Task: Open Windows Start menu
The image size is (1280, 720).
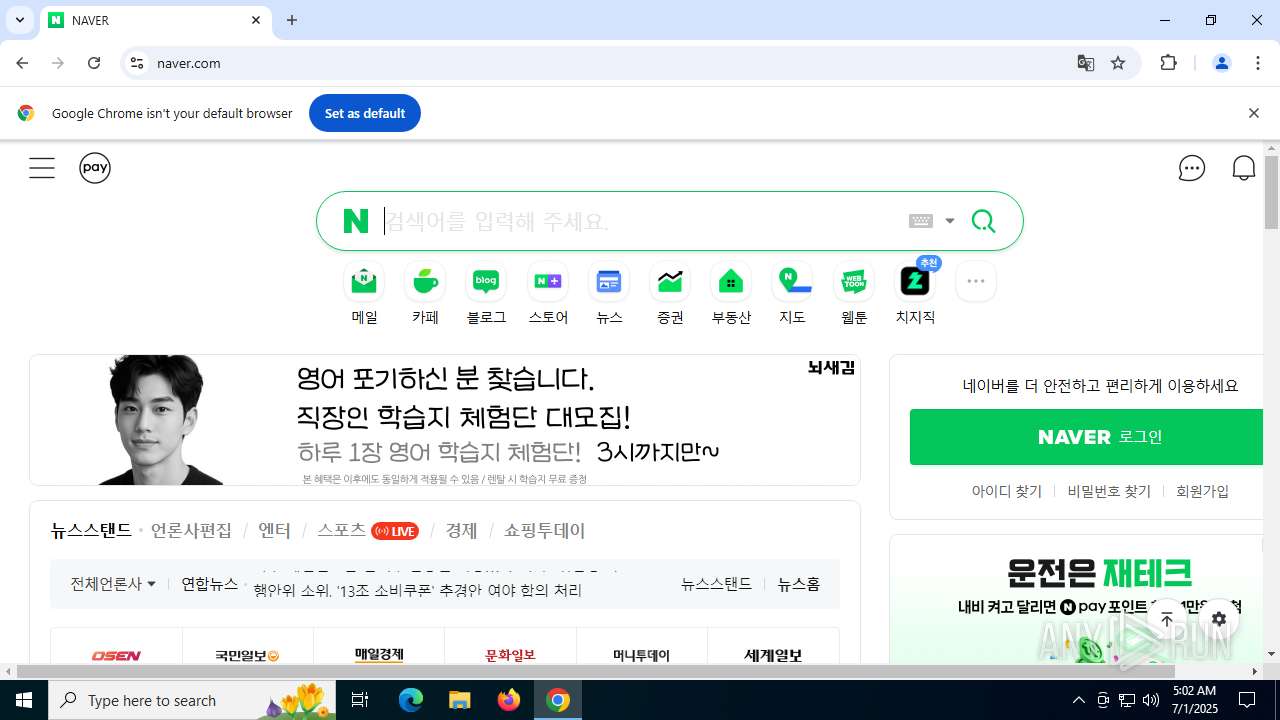Action: 24,700
